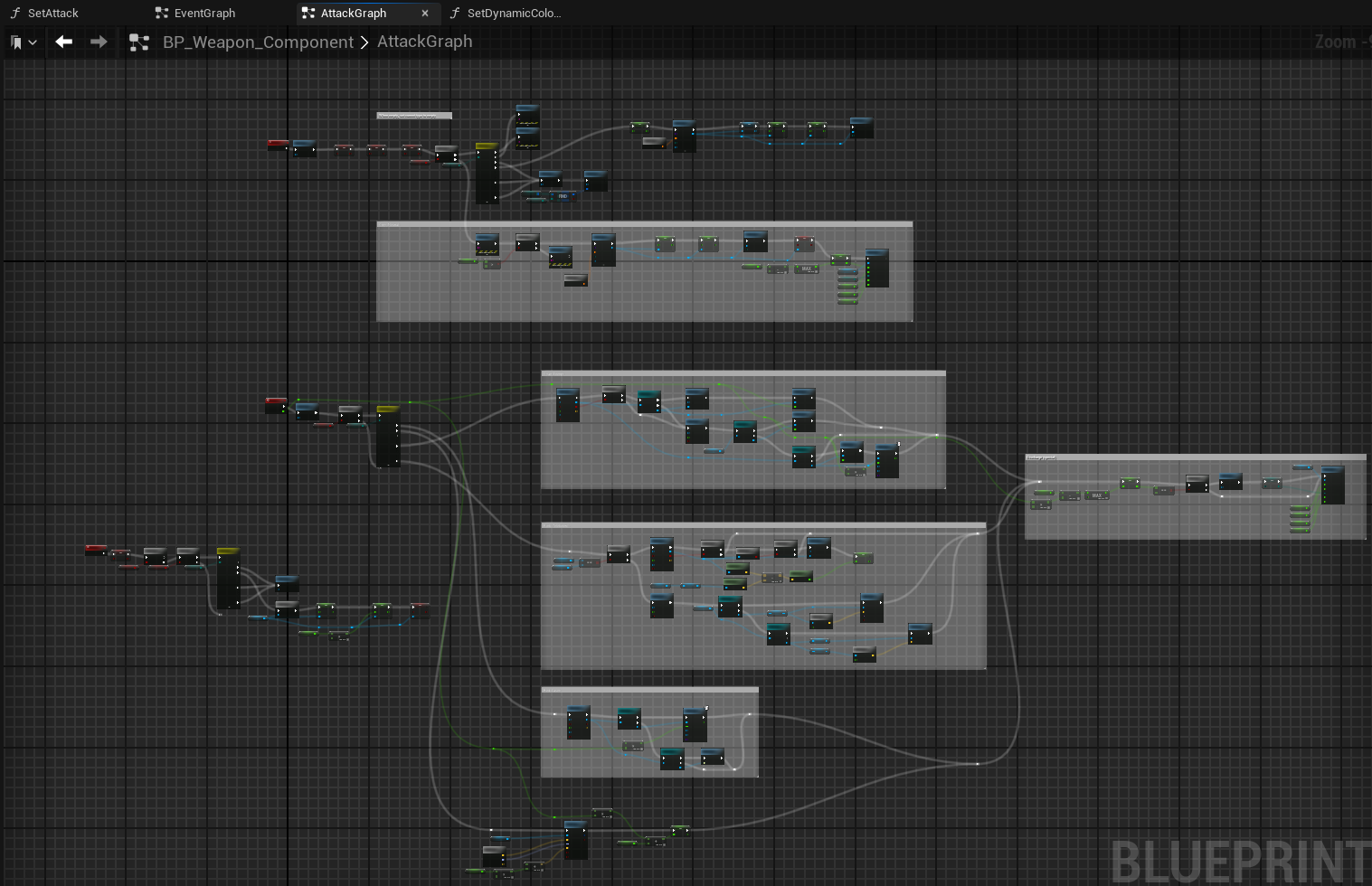Close the AttackGraph tab
This screenshot has width=1372, height=886.
pyautogui.click(x=425, y=13)
